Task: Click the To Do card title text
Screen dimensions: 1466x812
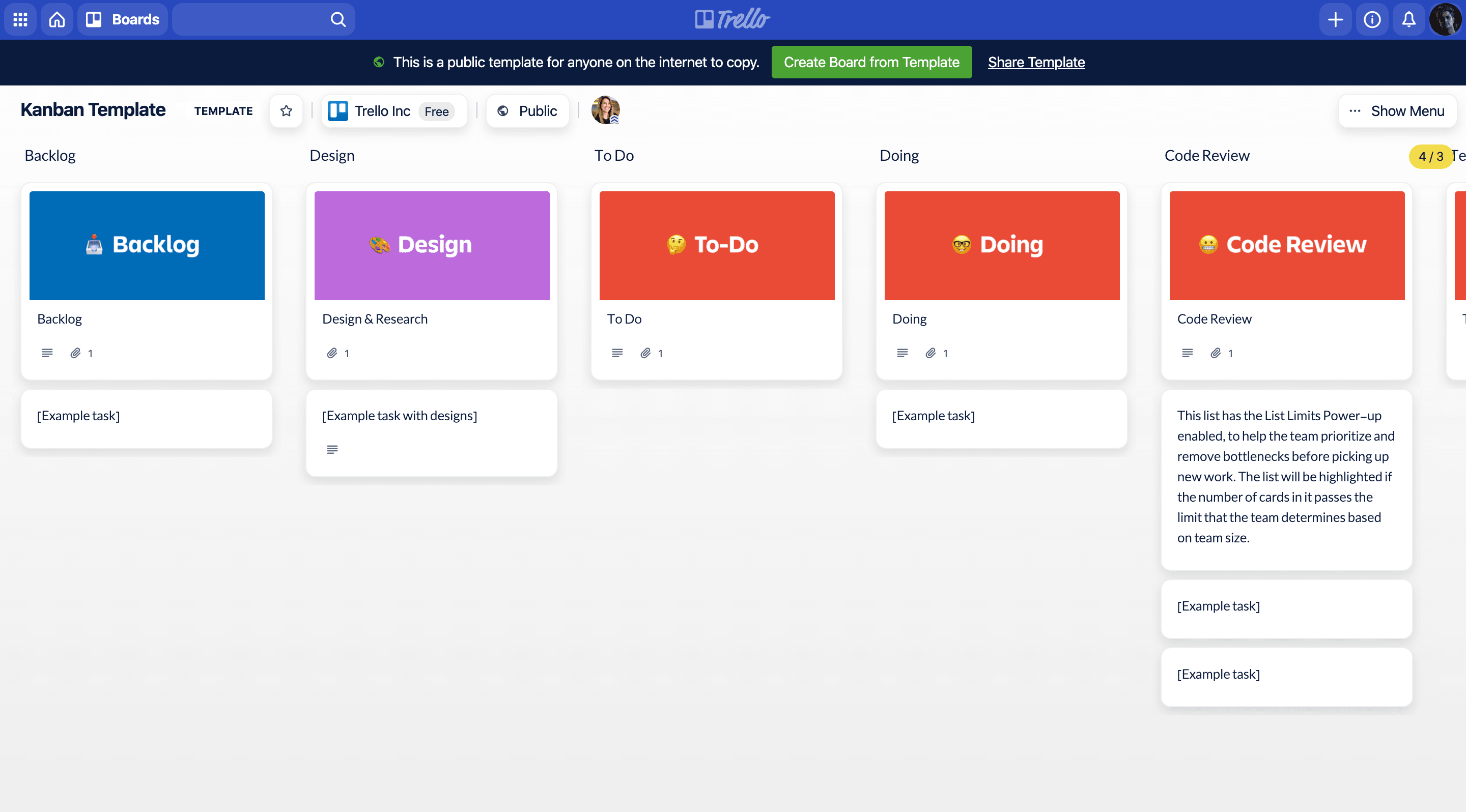Action: pyautogui.click(x=624, y=319)
